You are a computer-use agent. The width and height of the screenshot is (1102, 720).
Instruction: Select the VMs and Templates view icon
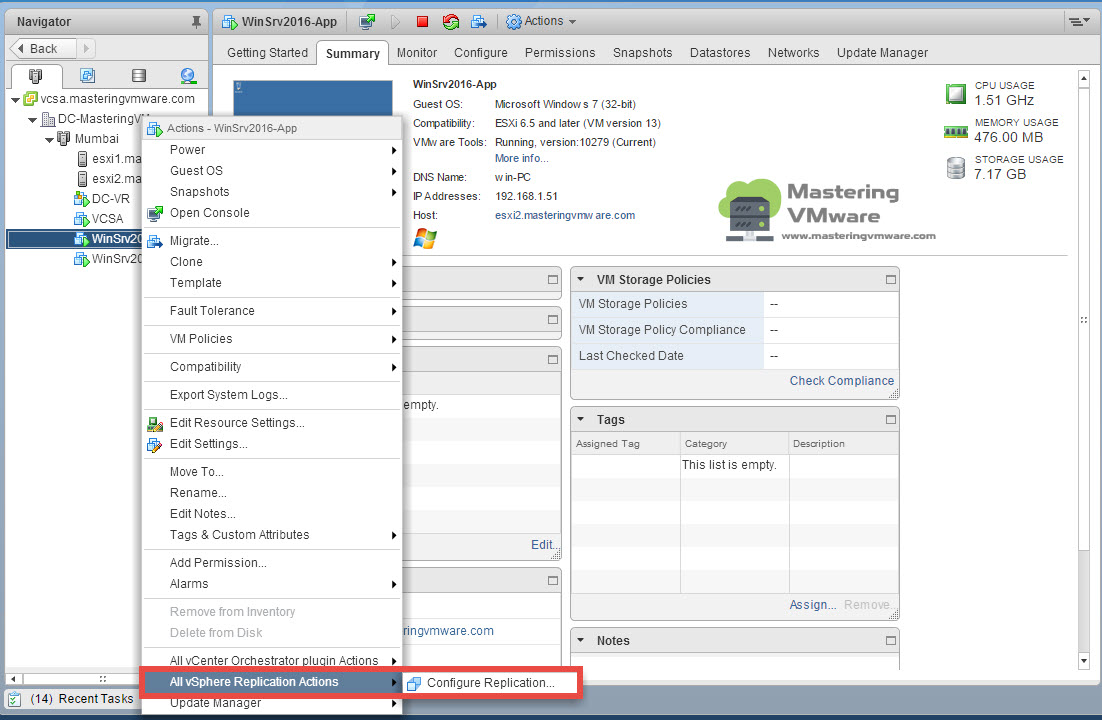point(87,76)
